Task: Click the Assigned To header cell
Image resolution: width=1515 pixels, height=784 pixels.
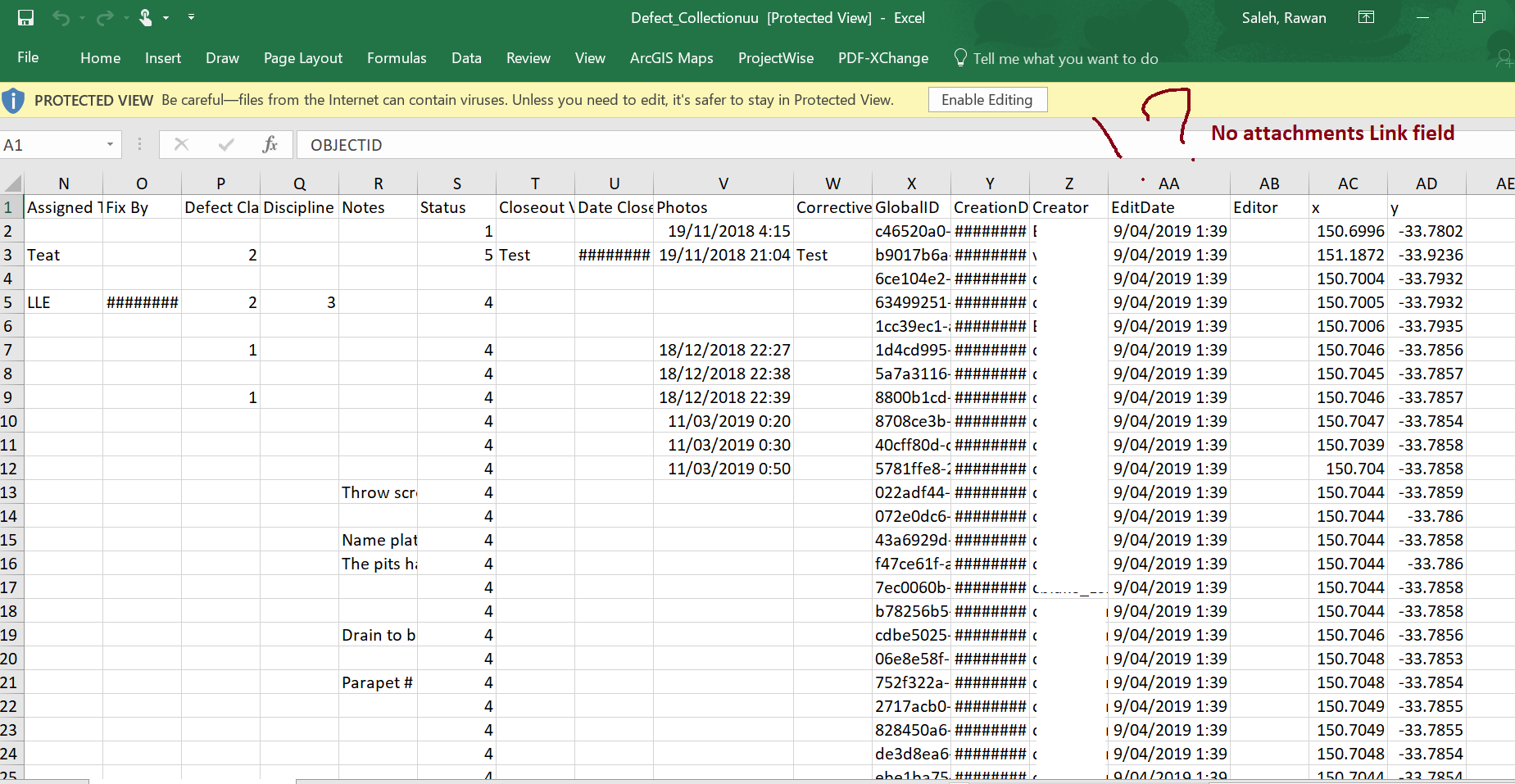Action: point(64,207)
